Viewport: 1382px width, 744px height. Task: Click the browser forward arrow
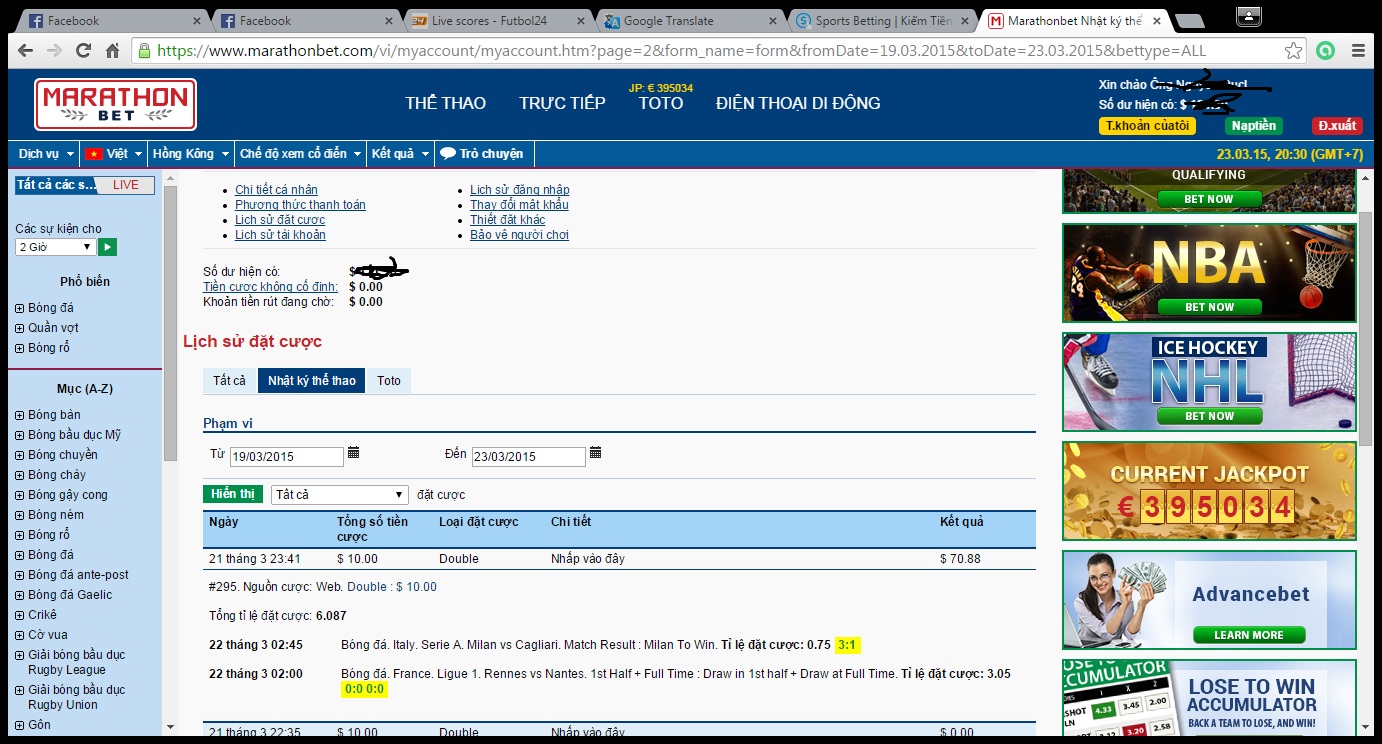(x=54, y=51)
